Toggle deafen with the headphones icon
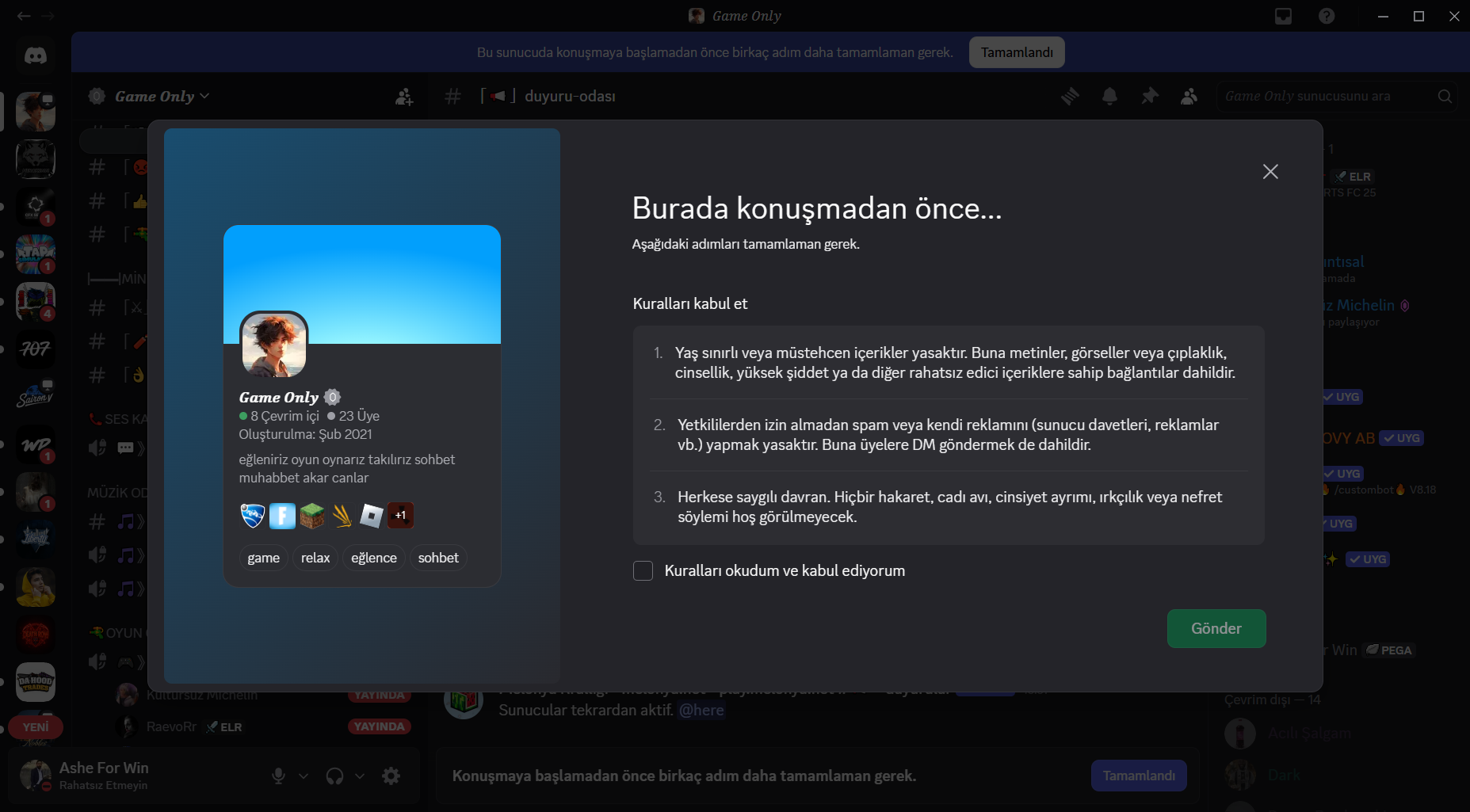The height and width of the screenshot is (812, 1470). 334,776
